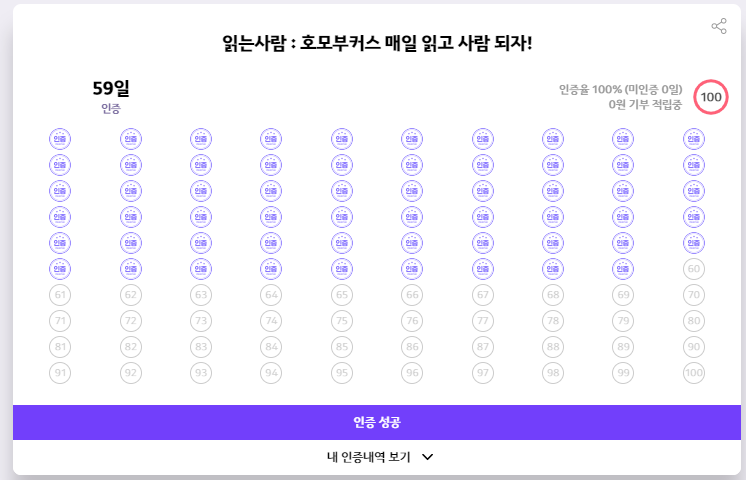This screenshot has height=480, width=746.
Task: Select the day 94 circle
Action: pos(271,372)
